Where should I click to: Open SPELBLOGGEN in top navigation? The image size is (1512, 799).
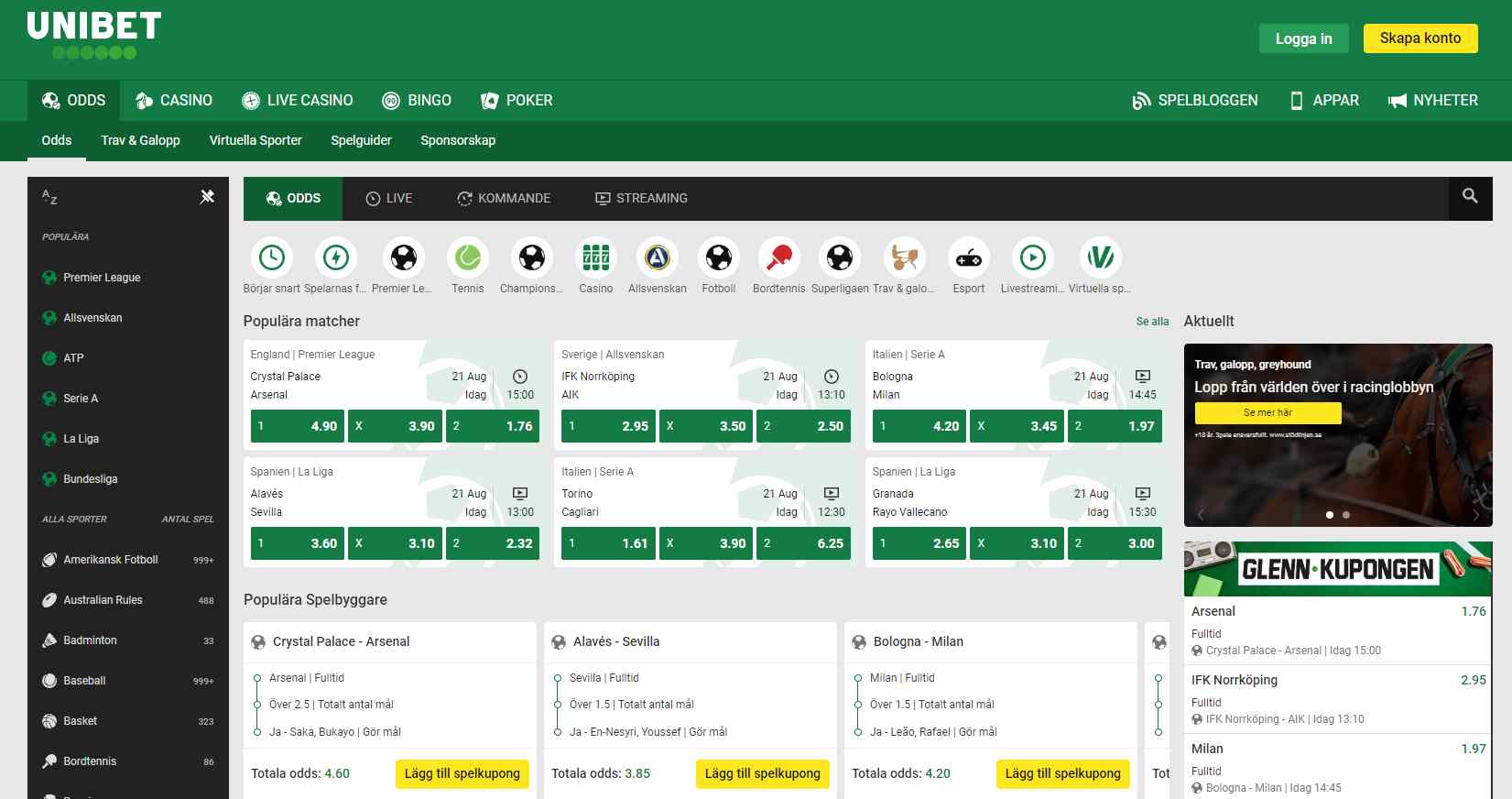coord(1195,100)
